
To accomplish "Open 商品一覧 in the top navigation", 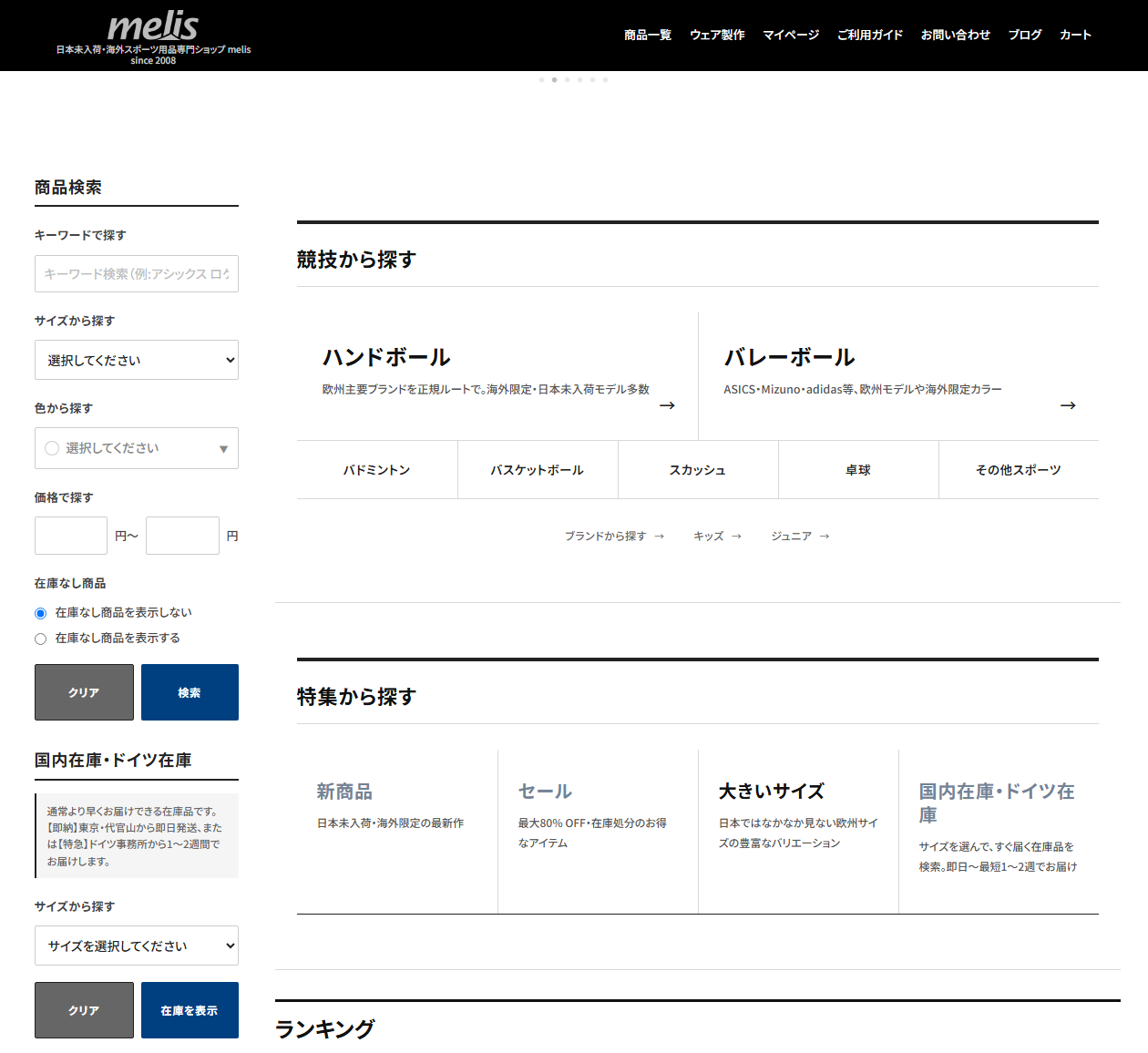I will pyautogui.click(x=648, y=35).
